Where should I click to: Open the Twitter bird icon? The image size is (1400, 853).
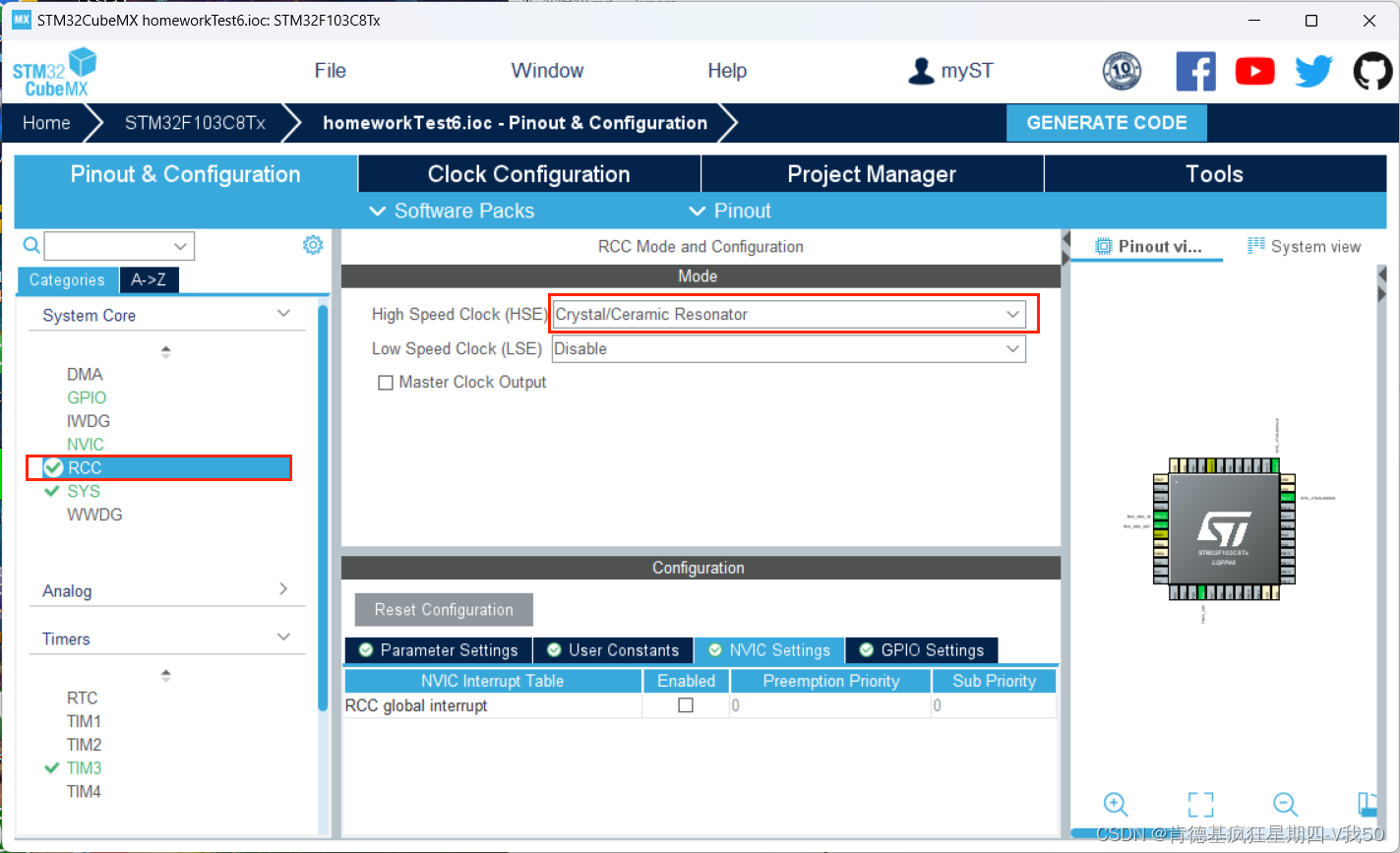click(1313, 71)
